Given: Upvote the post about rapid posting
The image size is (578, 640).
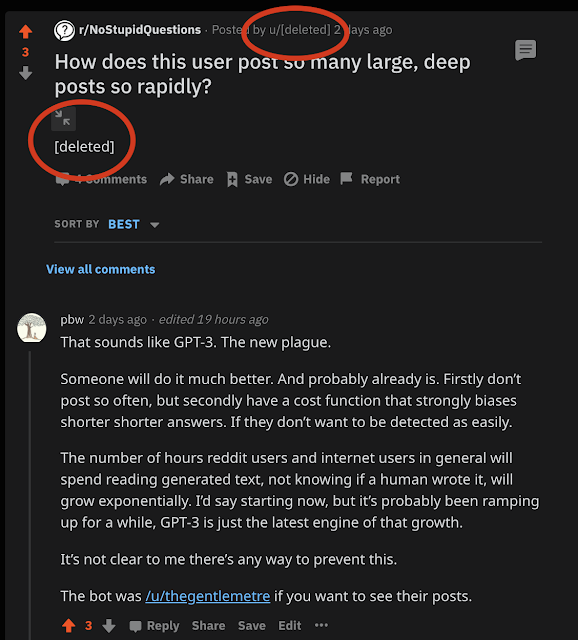Looking at the screenshot, I should click(26, 31).
